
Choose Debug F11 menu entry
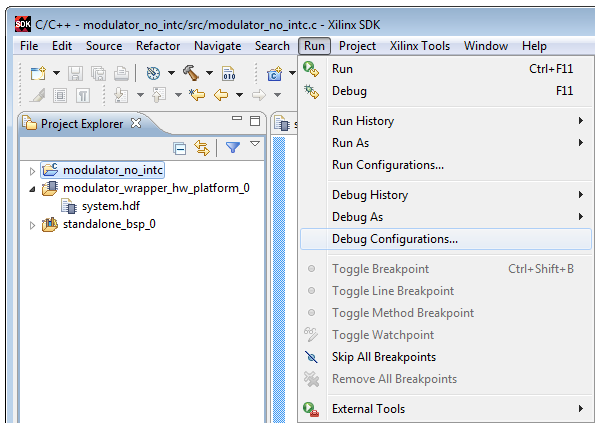pos(446,91)
